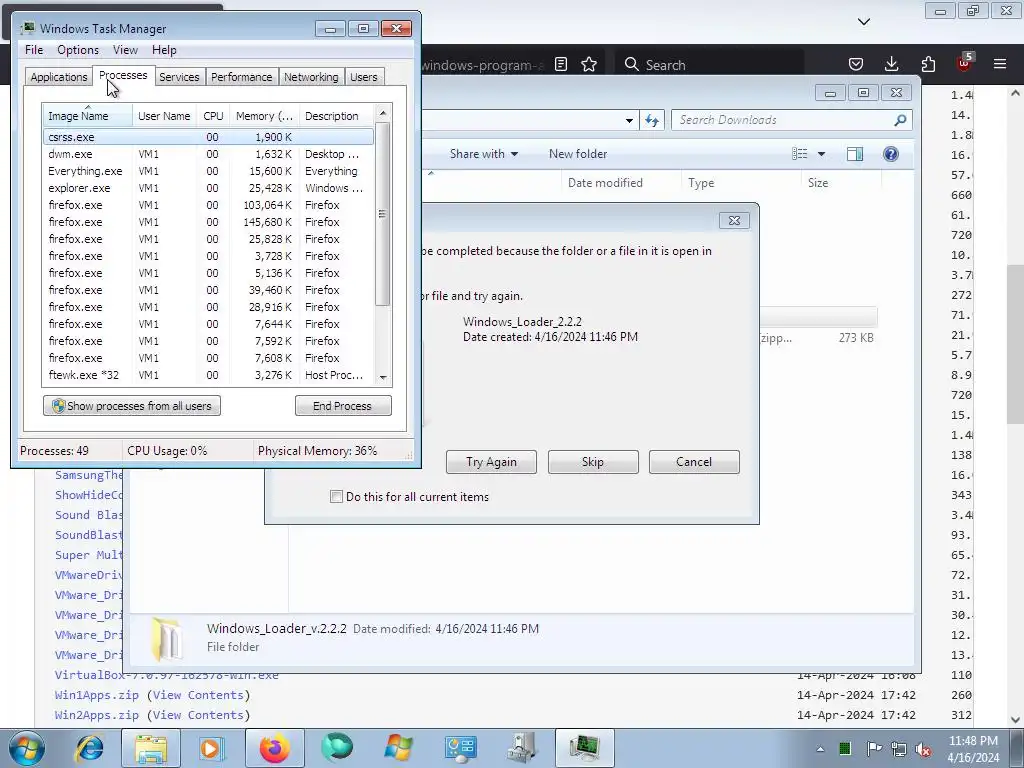
Task: Switch to the Performance tab
Action: pyautogui.click(x=241, y=77)
